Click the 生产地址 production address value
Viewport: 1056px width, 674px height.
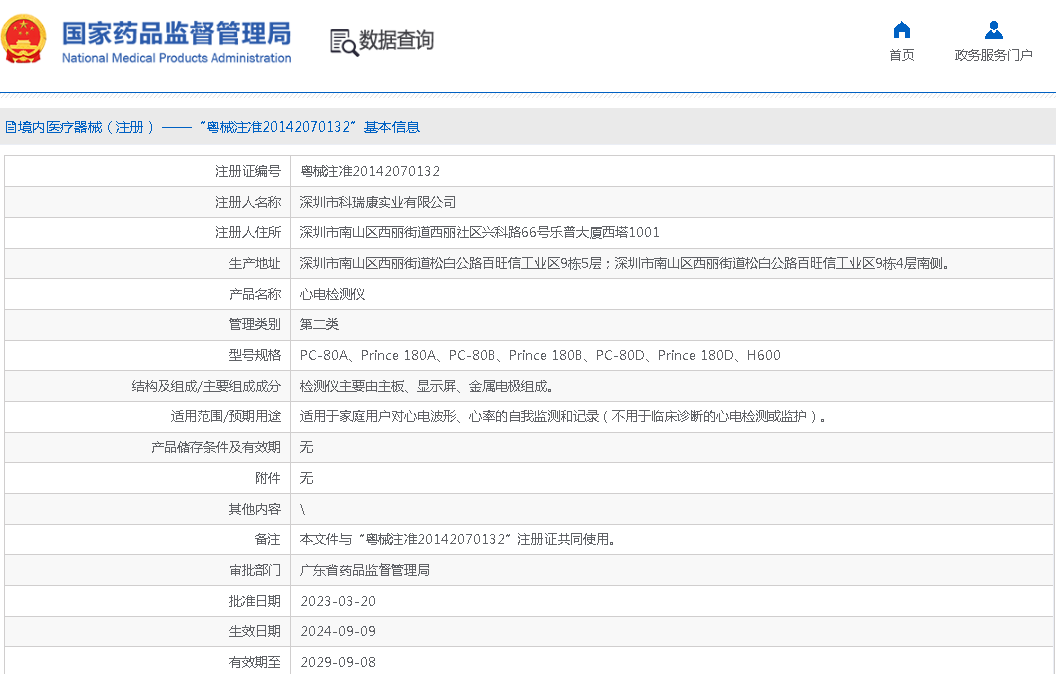coord(625,264)
